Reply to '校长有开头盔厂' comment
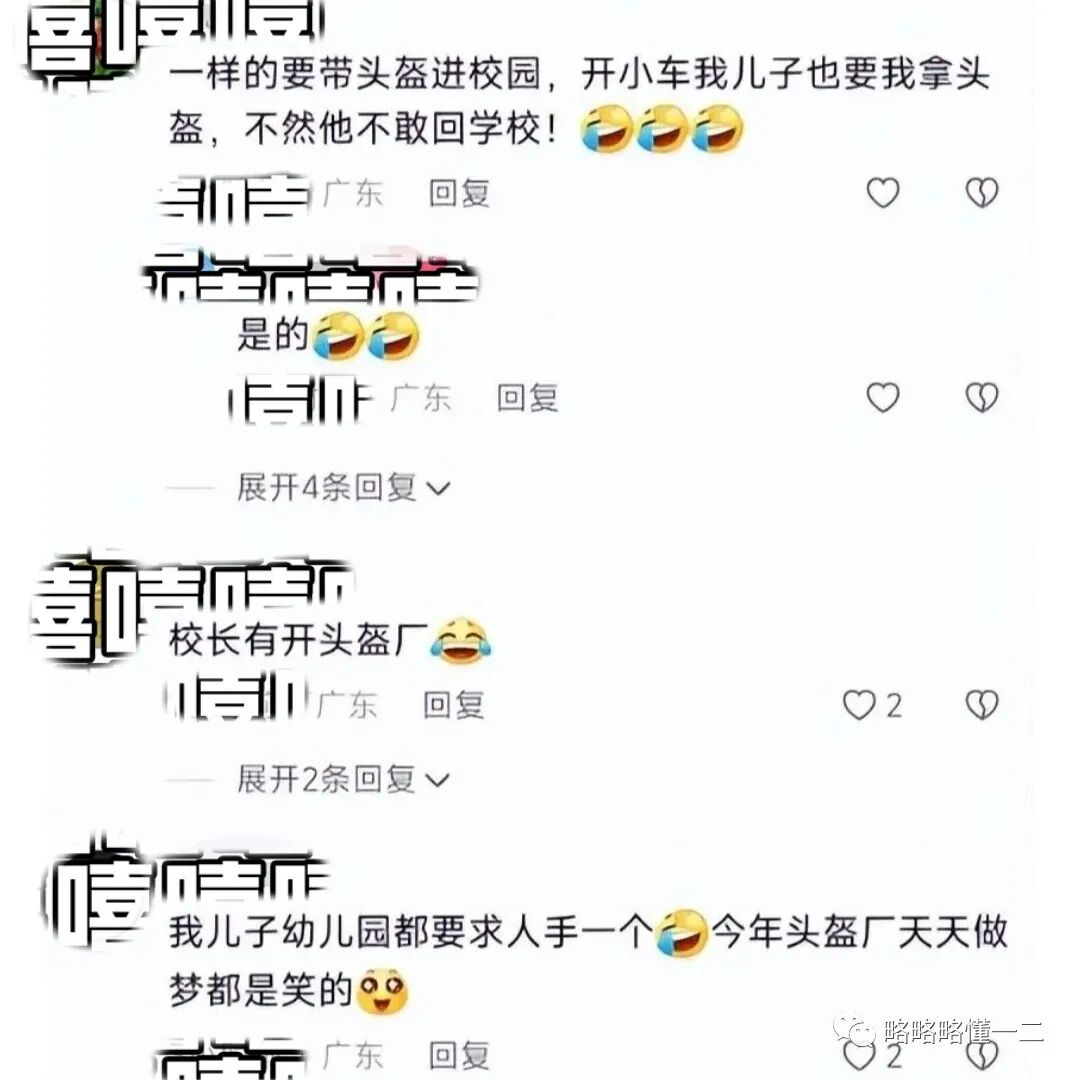The height and width of the screenshot is (1080, 1080). click(x=454, y=705)
